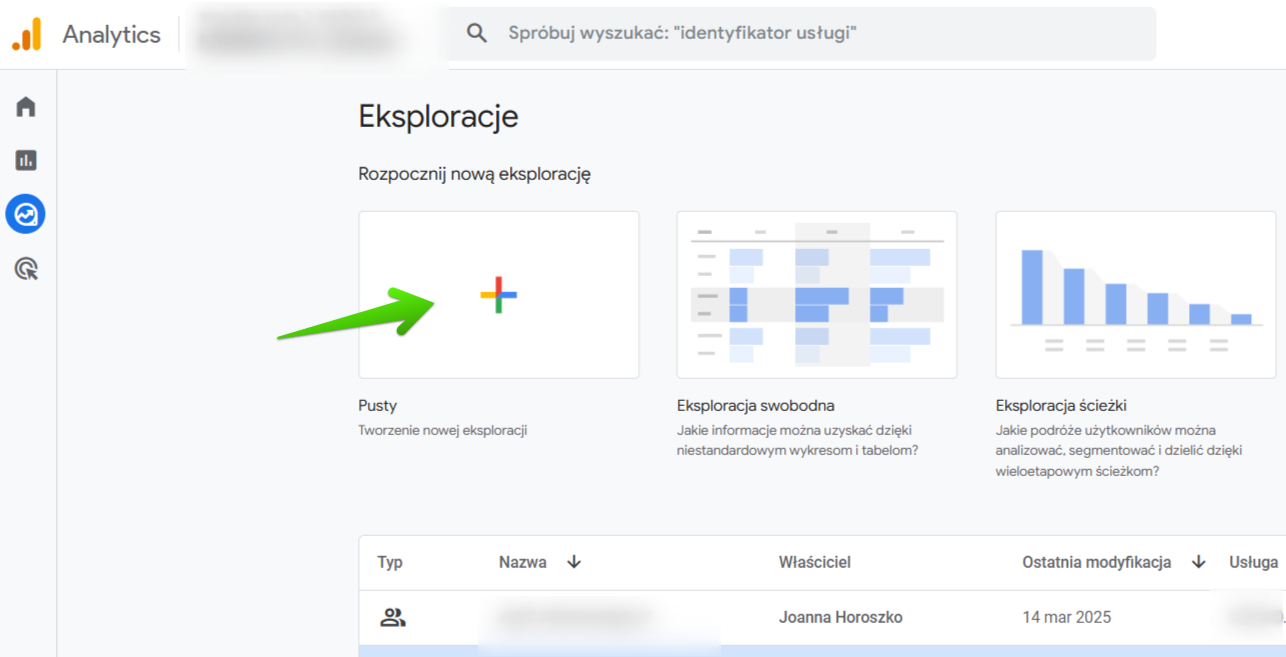Open the Eksploracja swobodna template thumbnail
The height and width of the screenshot is (657, 1286).
tap(816, 295)
